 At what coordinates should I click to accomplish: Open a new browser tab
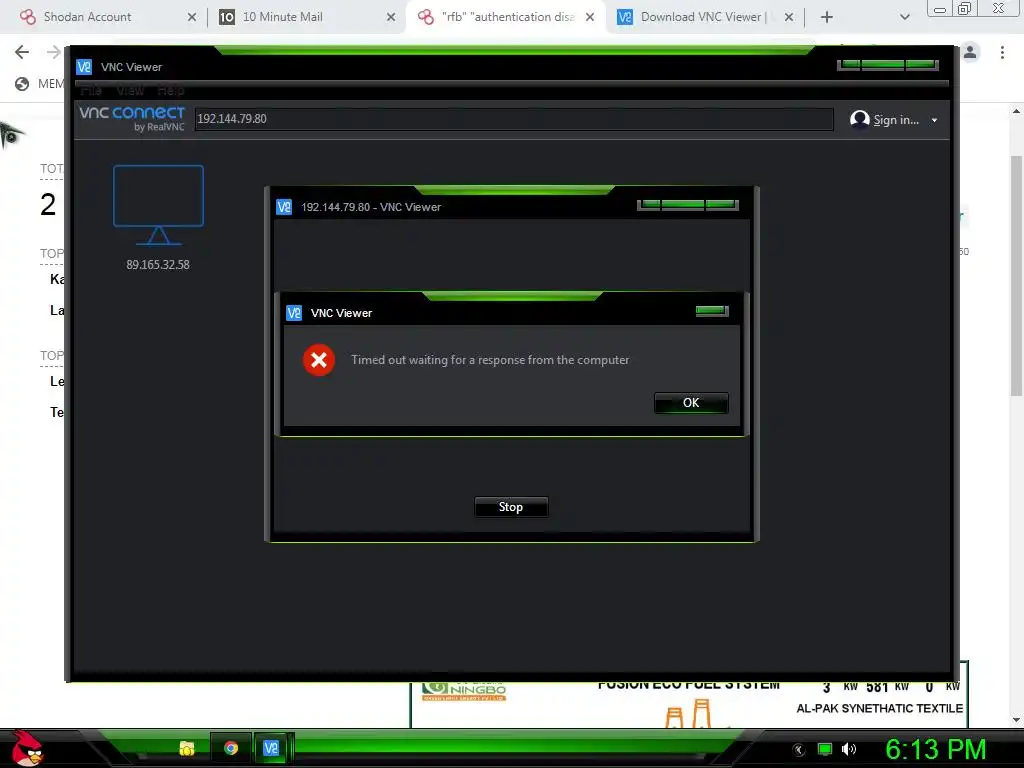pyautogui.click(x=827, y=17)
